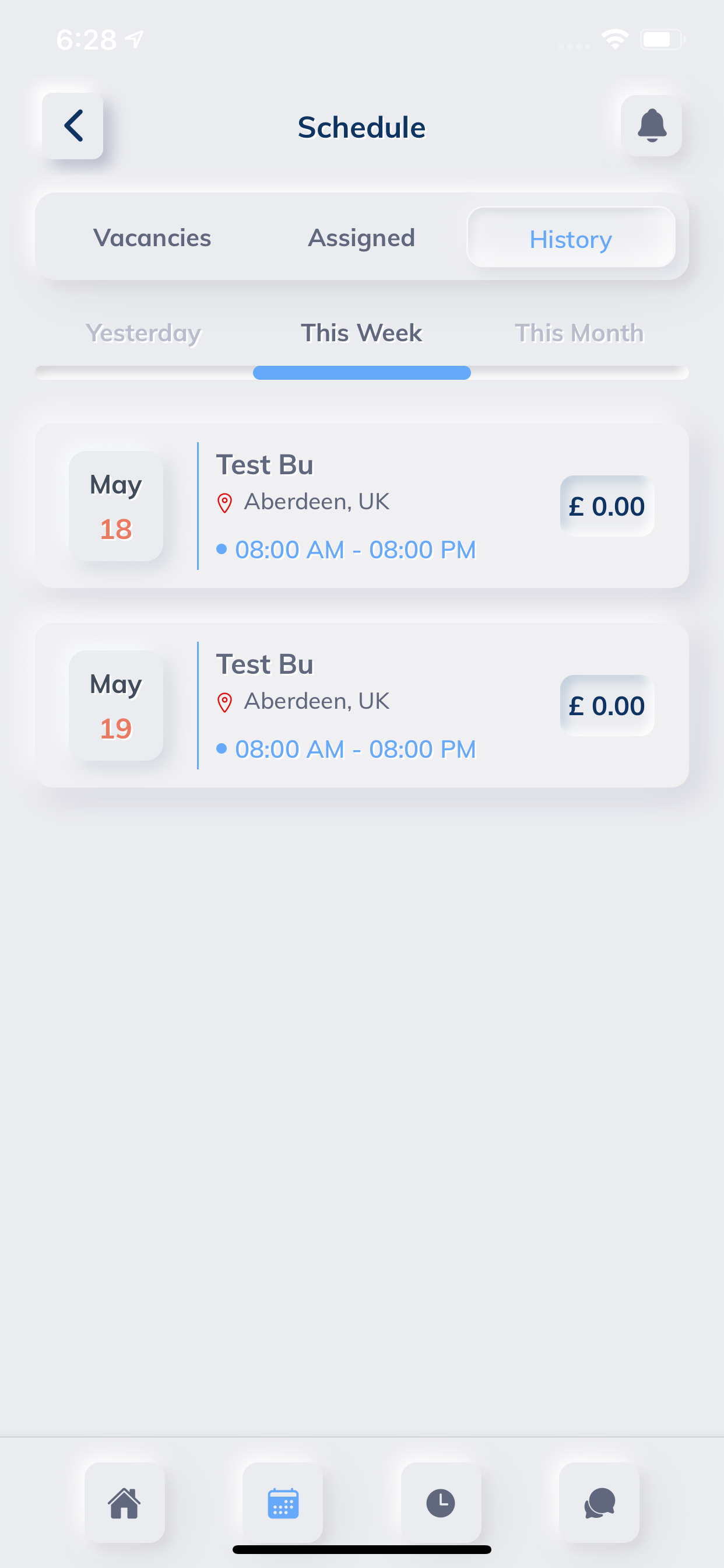Switch to the Vacancies tab
The width and height of the screenshot is (724, 1568).
pos(152,237)
